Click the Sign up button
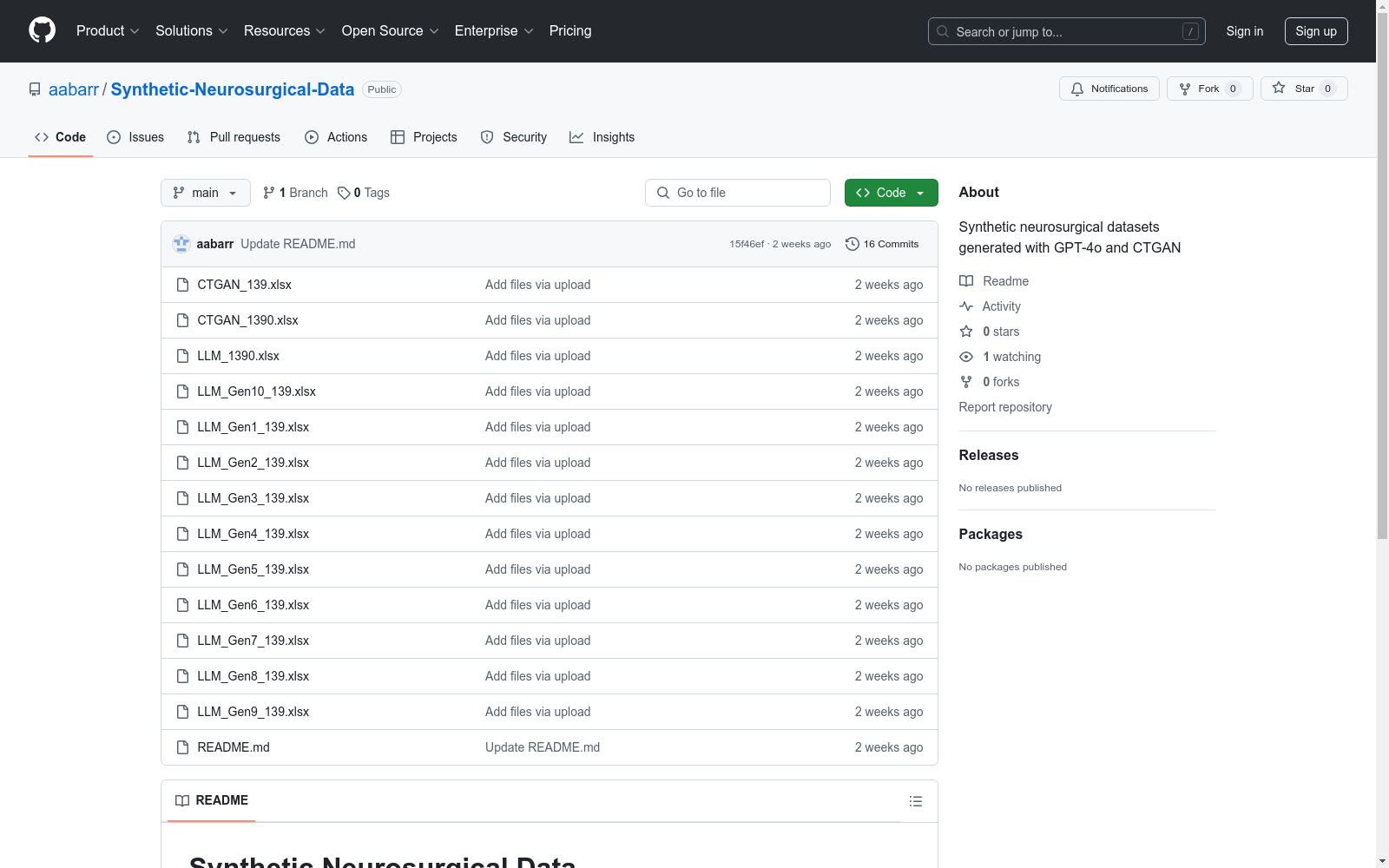The height and width of the screenshot is (868, 1389). (1316, 31)
